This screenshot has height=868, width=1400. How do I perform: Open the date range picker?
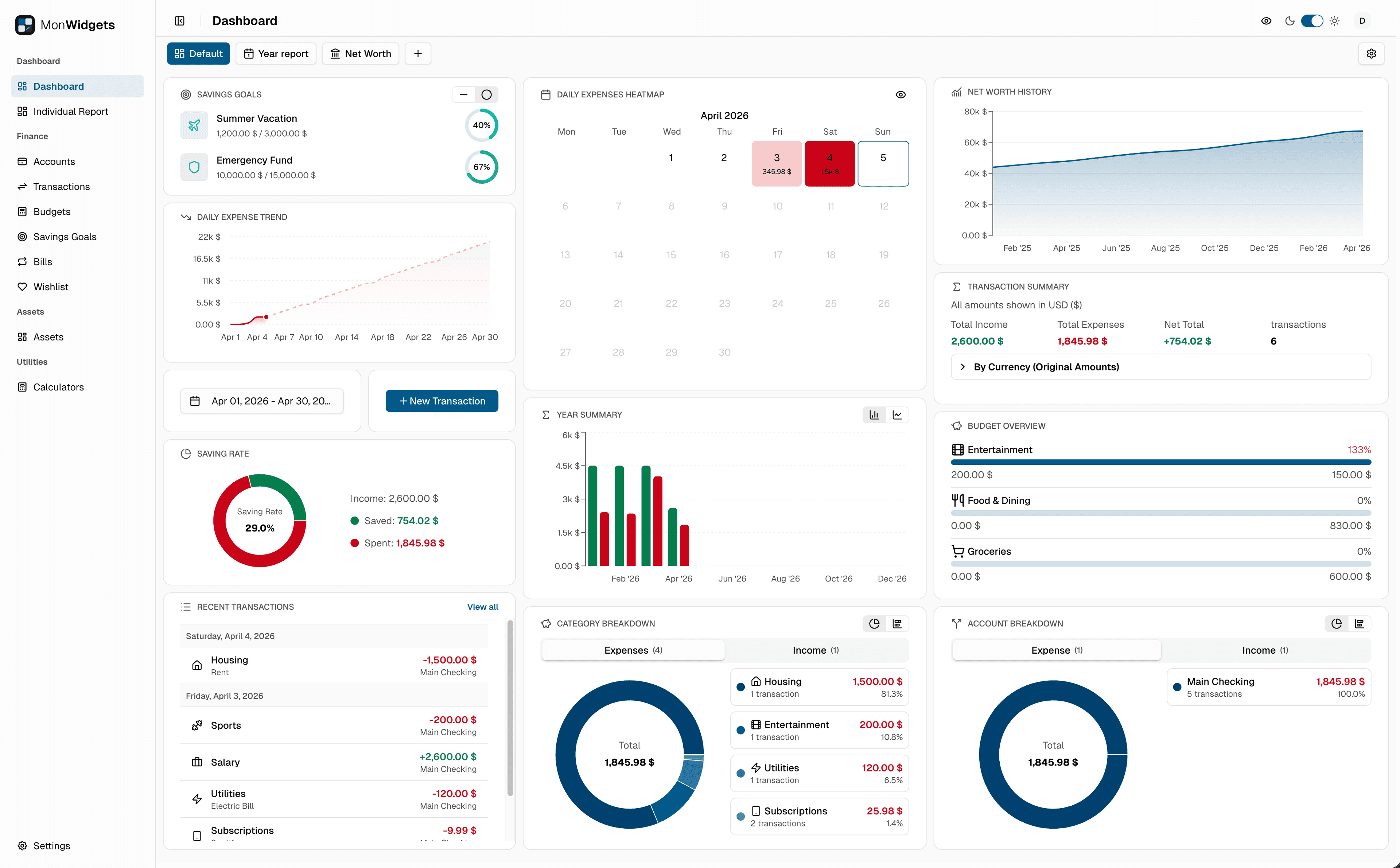[262, 401]
